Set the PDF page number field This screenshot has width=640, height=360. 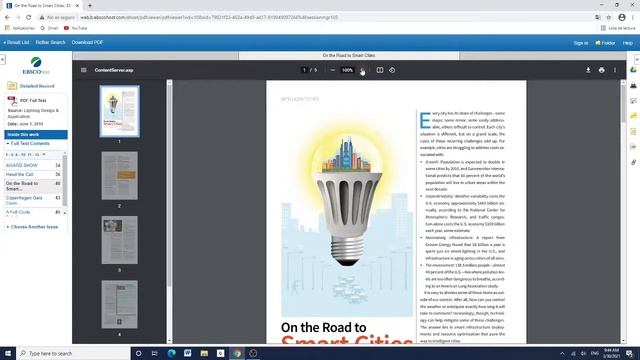pyautogui.click(x=304, y=70)
